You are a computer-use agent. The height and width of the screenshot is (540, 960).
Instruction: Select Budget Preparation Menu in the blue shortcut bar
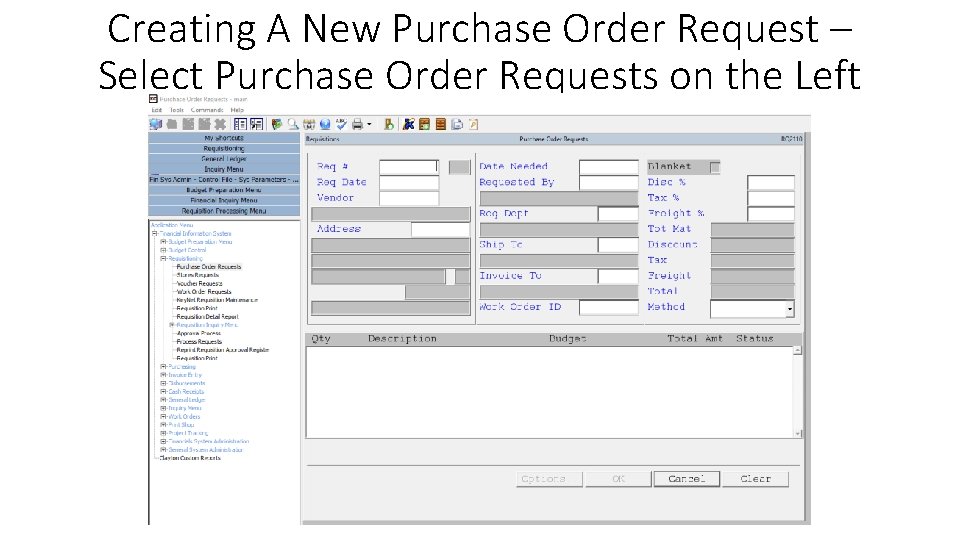(224, 190)
